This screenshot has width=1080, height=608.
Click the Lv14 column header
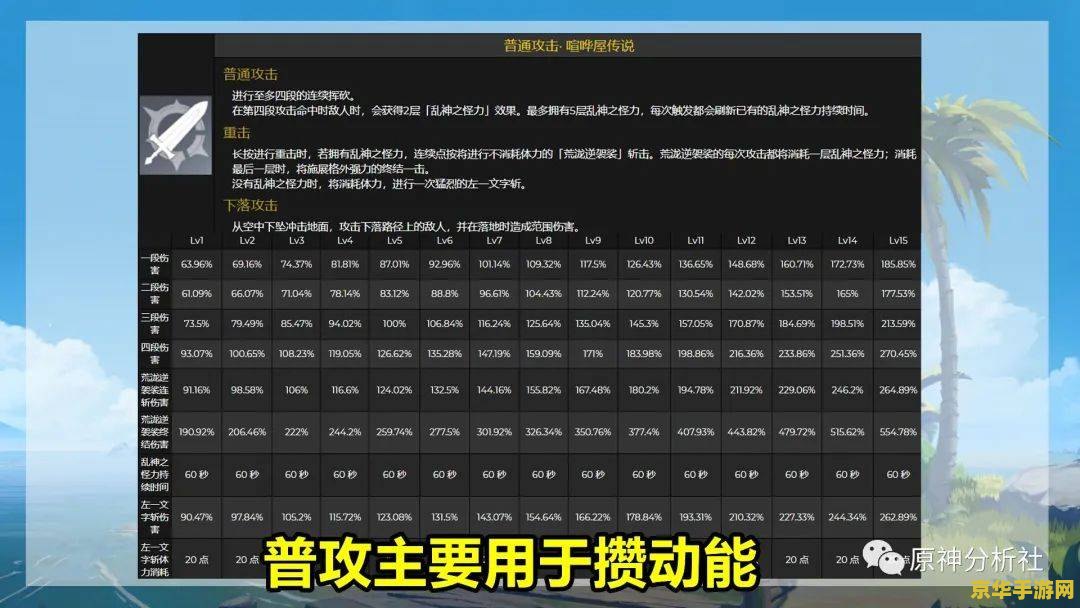[847, 240]
